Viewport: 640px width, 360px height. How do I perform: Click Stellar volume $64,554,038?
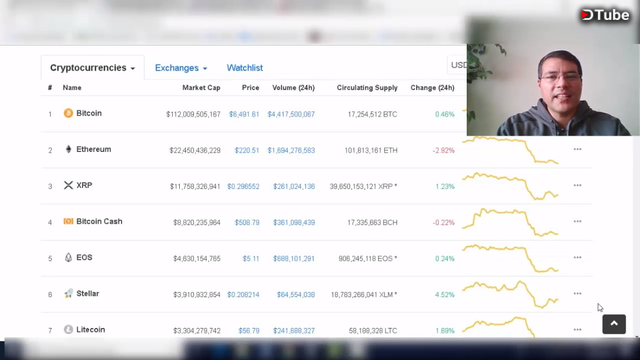tap(296, 295)
